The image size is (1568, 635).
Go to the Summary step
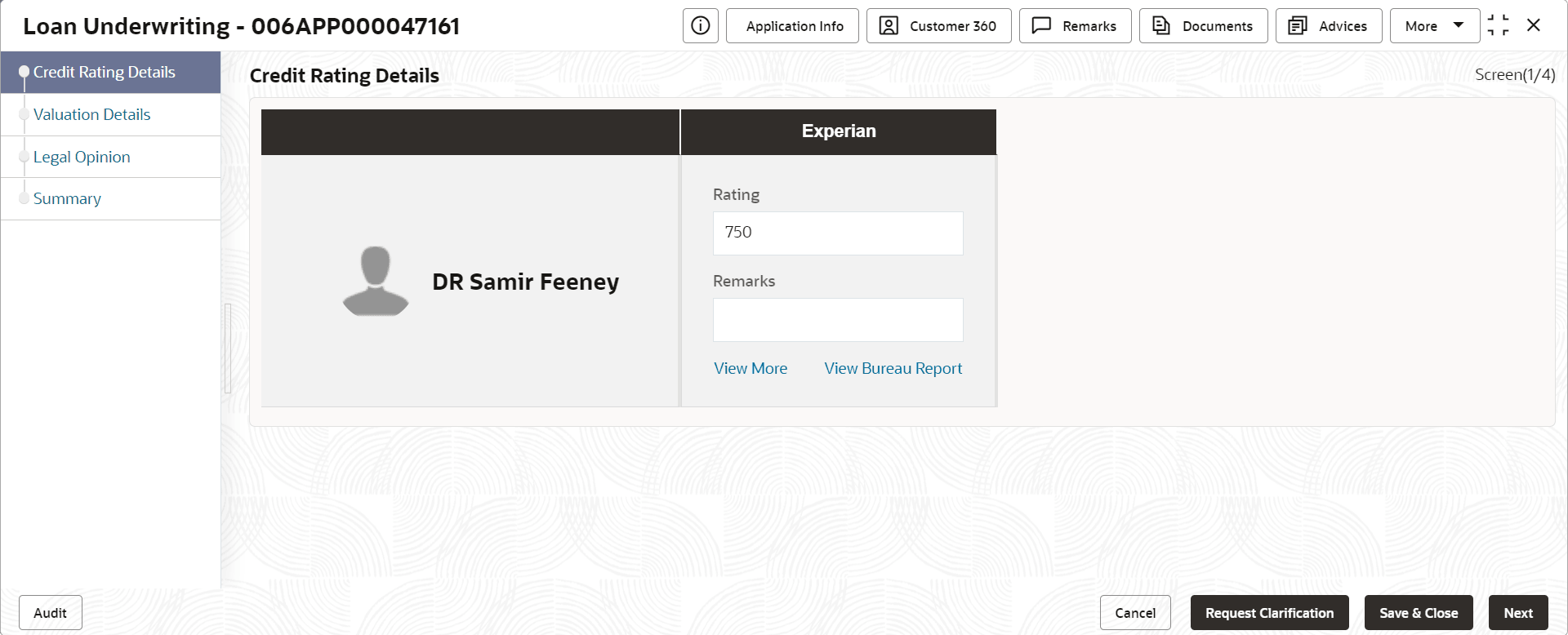(67, 199)
